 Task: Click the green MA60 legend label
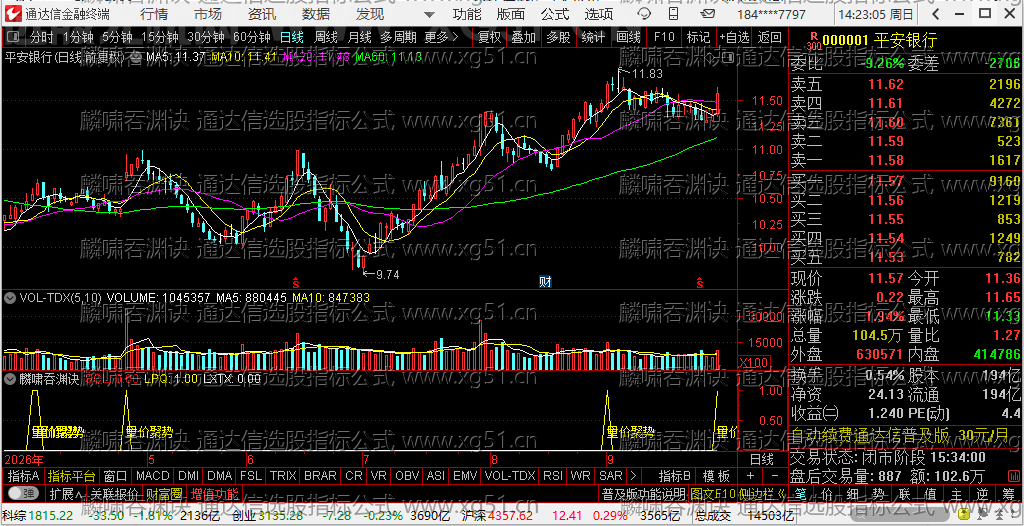pyautogui.click(x=391, y=58)
